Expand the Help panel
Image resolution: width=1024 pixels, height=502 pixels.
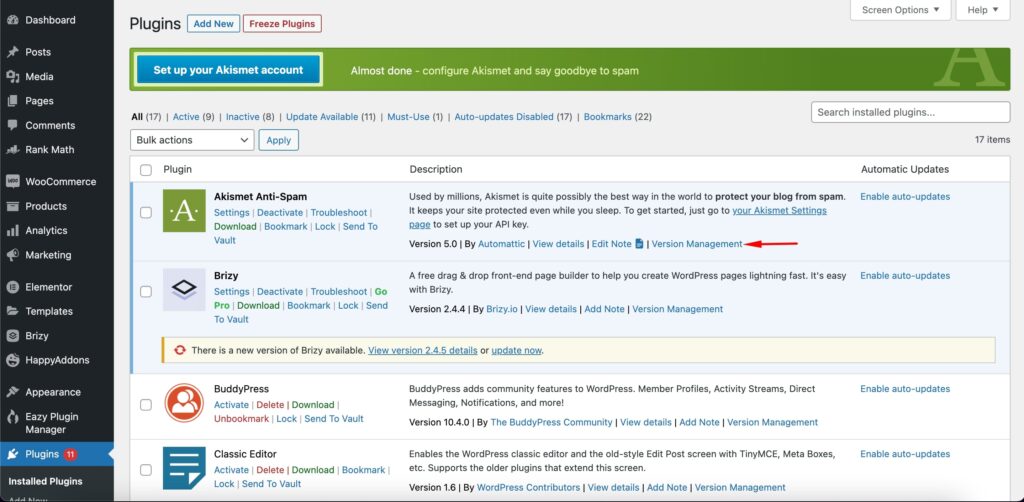click(983, 10)
